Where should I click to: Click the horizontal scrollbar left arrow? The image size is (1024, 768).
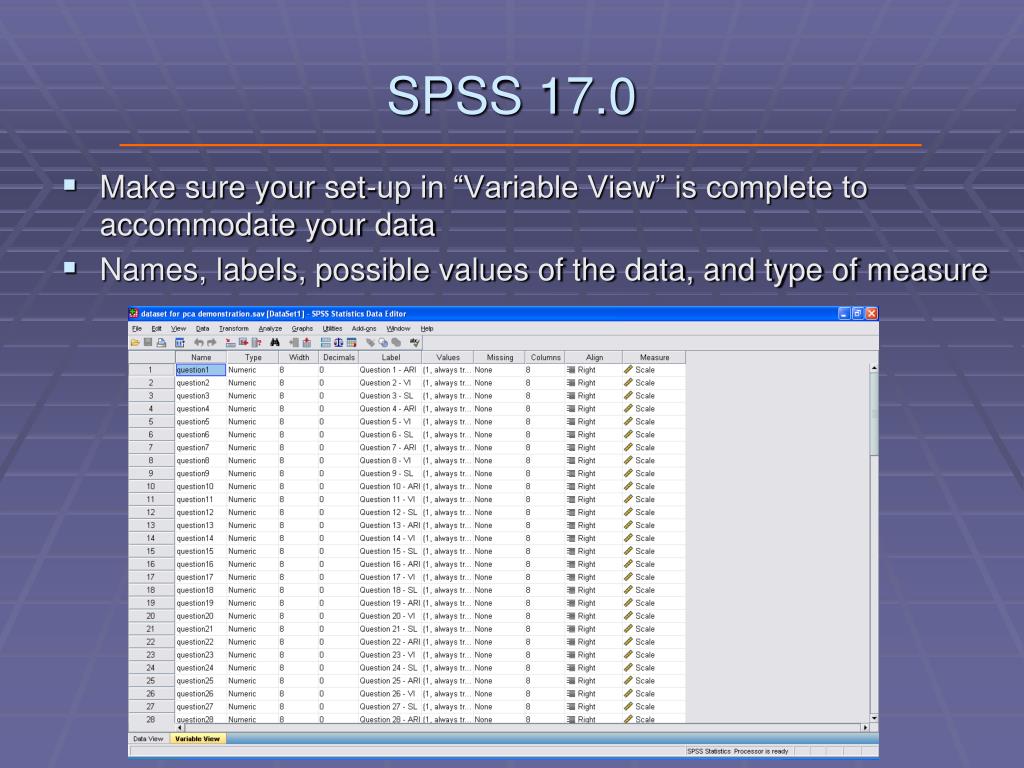[x=180, y=727]
